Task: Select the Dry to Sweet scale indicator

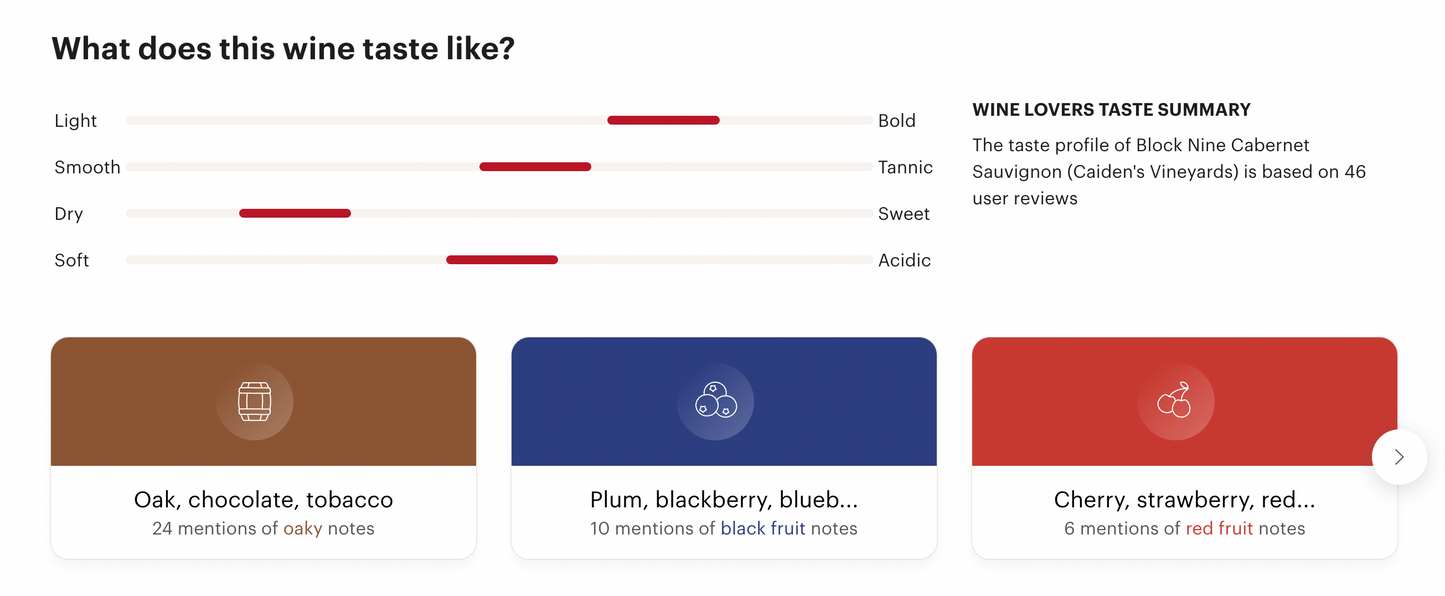Action: [295, 213]
